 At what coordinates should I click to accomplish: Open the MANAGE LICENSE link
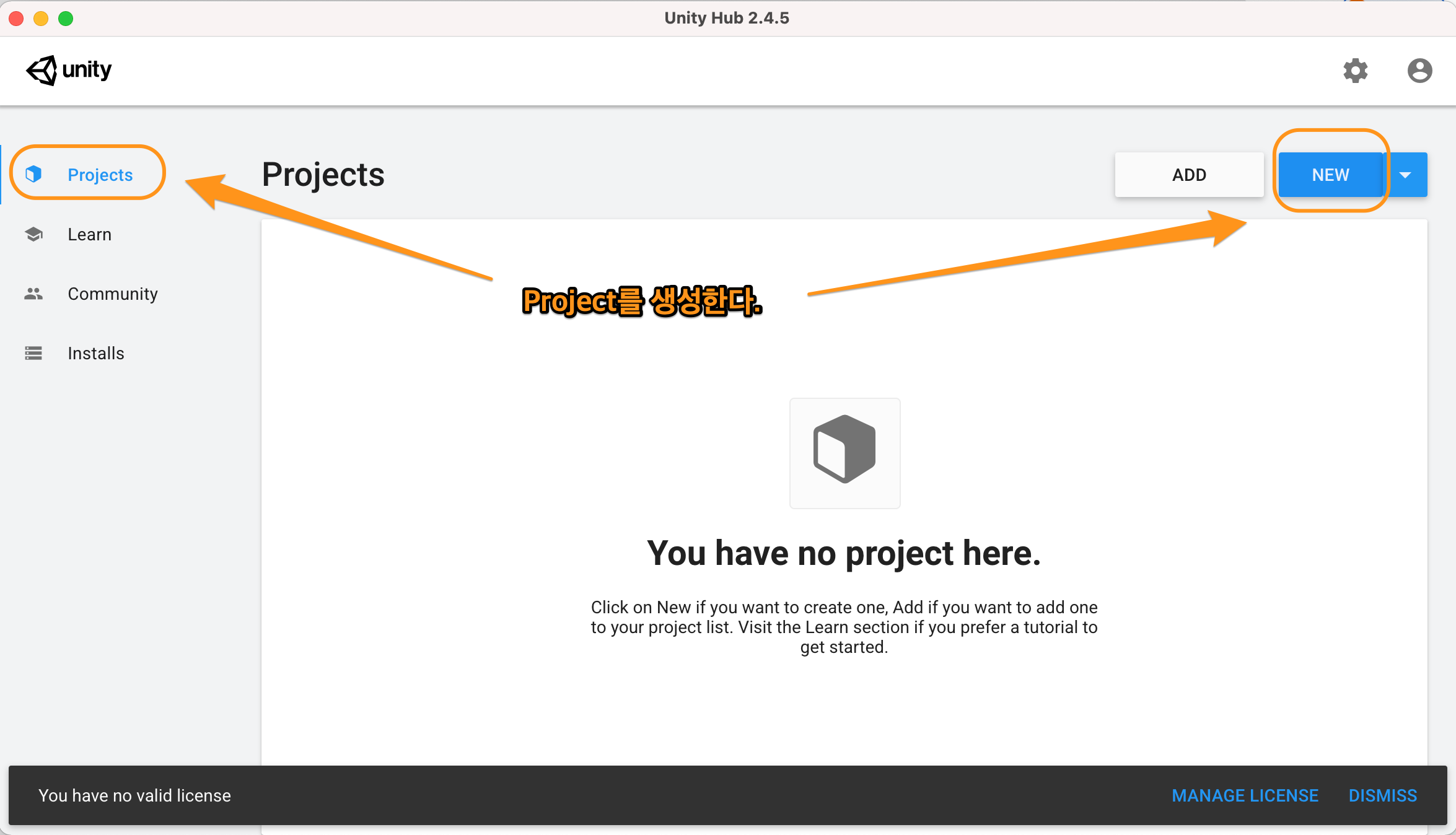point(1245,795)
